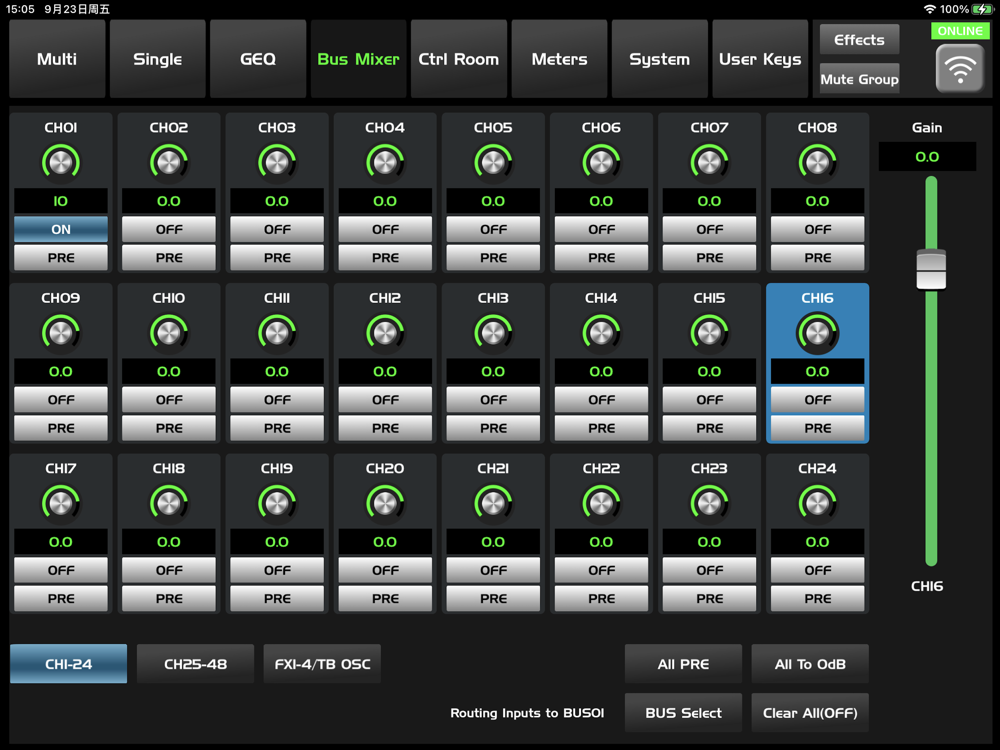This screenshot has width=1000, height=750.
Task: Open the System tab
Action: [659, 59]
